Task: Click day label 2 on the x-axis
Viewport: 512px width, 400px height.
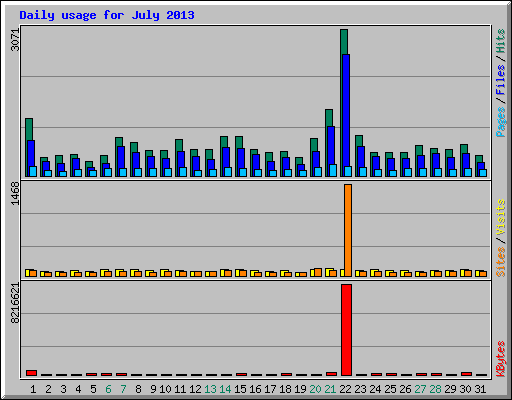Action: tap(48, 389)
